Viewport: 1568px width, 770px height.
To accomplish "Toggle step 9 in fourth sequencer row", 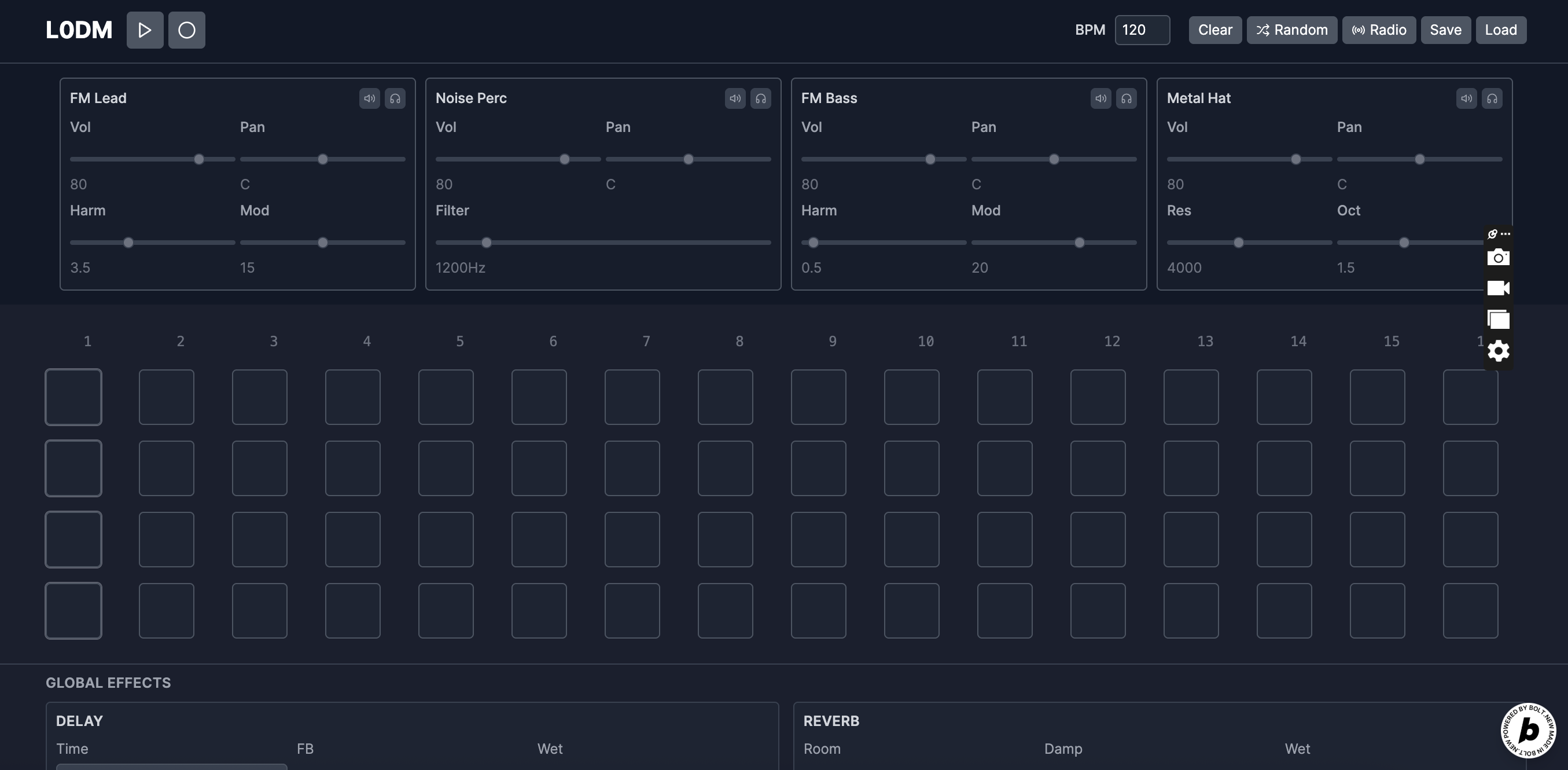I will pyautogui.click(x=818, y=610).
